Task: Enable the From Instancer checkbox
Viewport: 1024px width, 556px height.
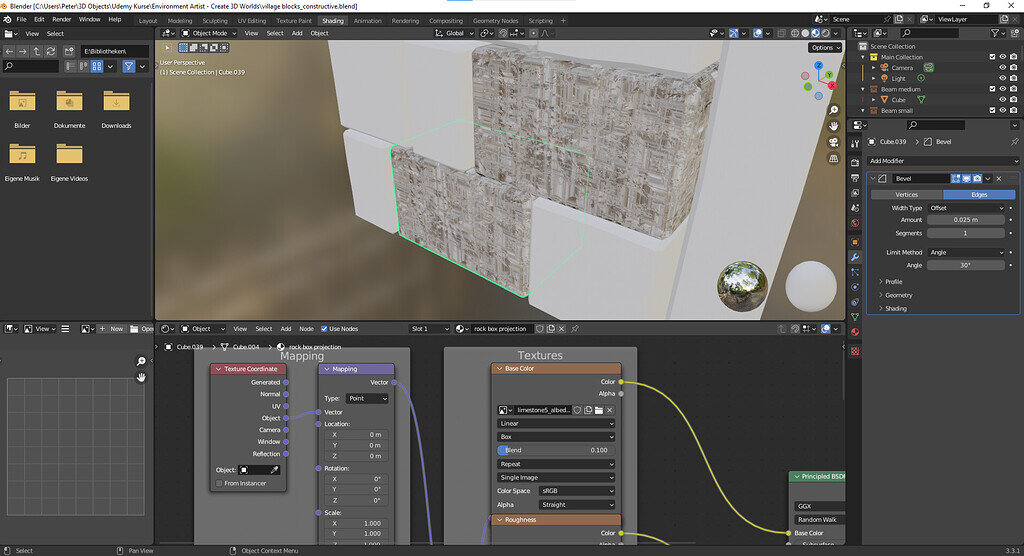Action: (x=220, y=484)
